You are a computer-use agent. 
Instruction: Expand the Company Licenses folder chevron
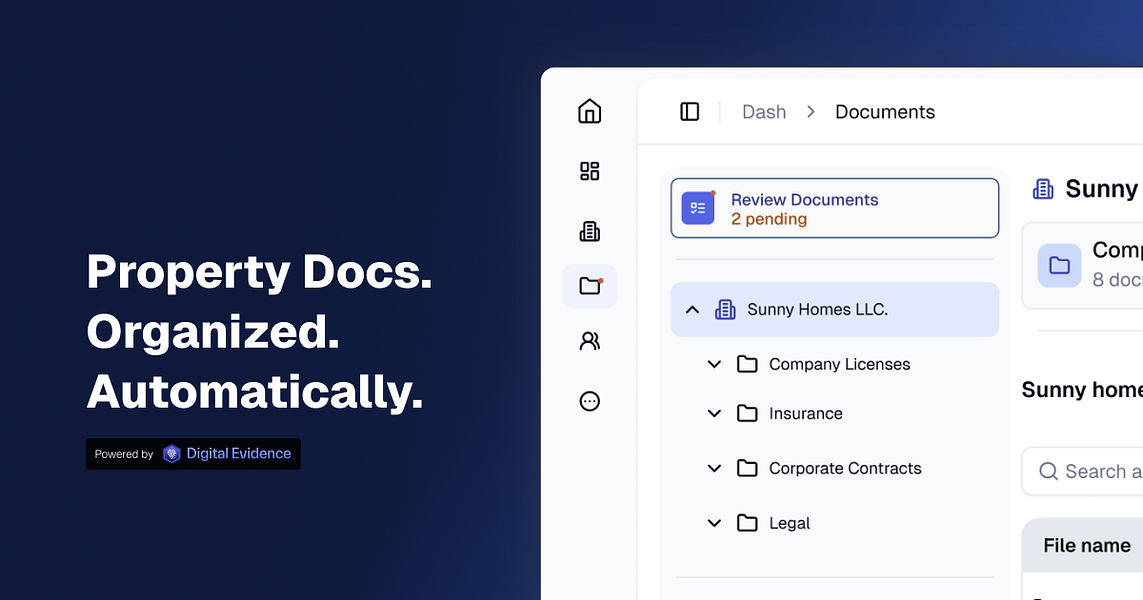pyautogui.click(x=714, y=364)
